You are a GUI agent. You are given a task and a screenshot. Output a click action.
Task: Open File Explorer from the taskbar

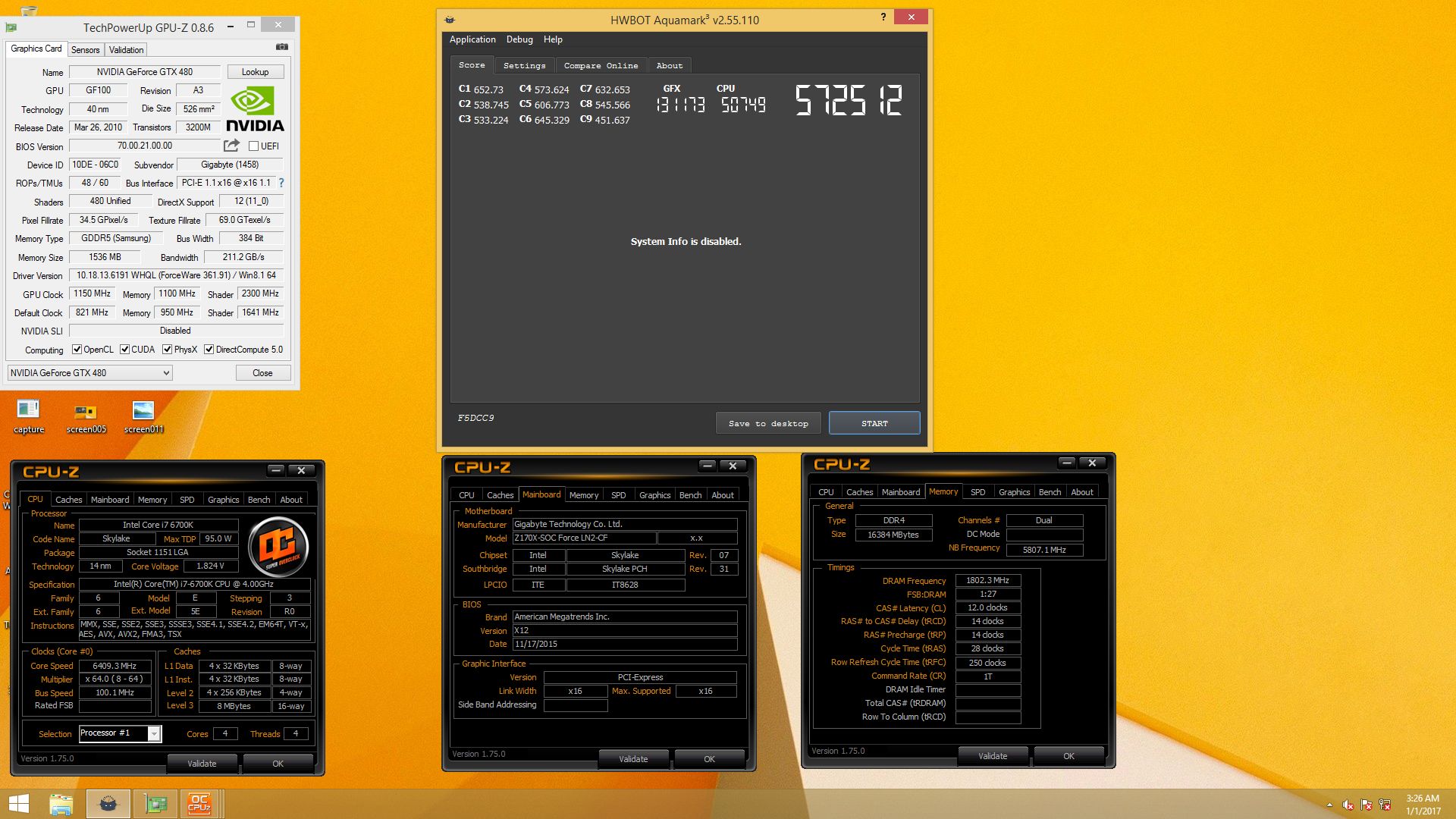(61, 804)
